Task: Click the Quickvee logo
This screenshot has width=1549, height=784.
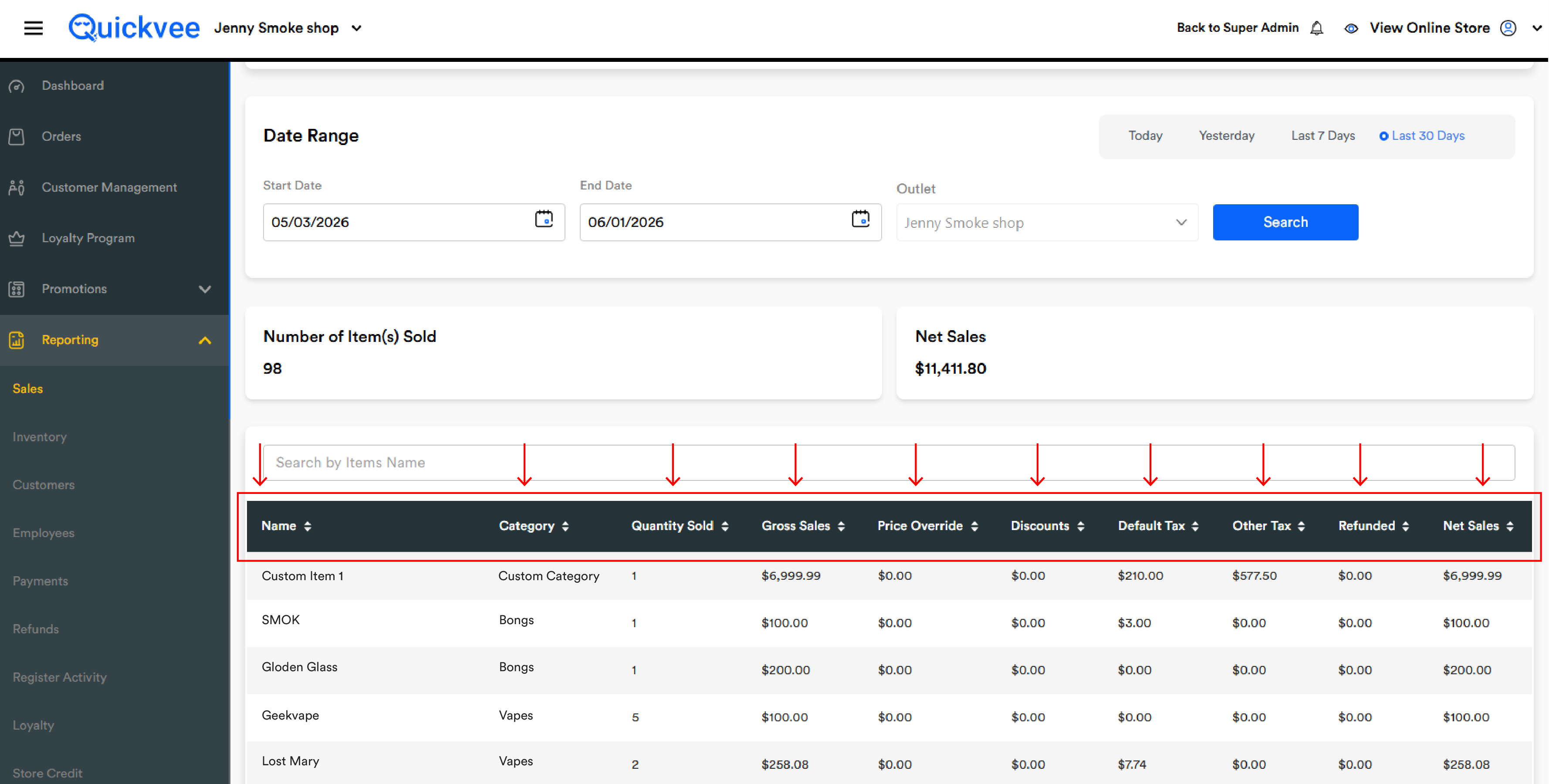Action: pos(133,27)
